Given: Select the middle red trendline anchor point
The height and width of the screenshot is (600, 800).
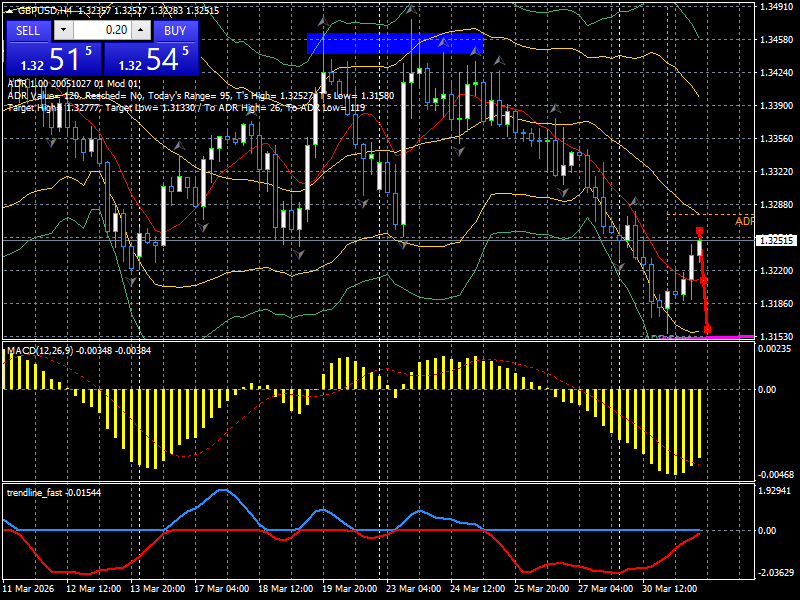Looking at the screenshot, I should [x=704, y=281].
